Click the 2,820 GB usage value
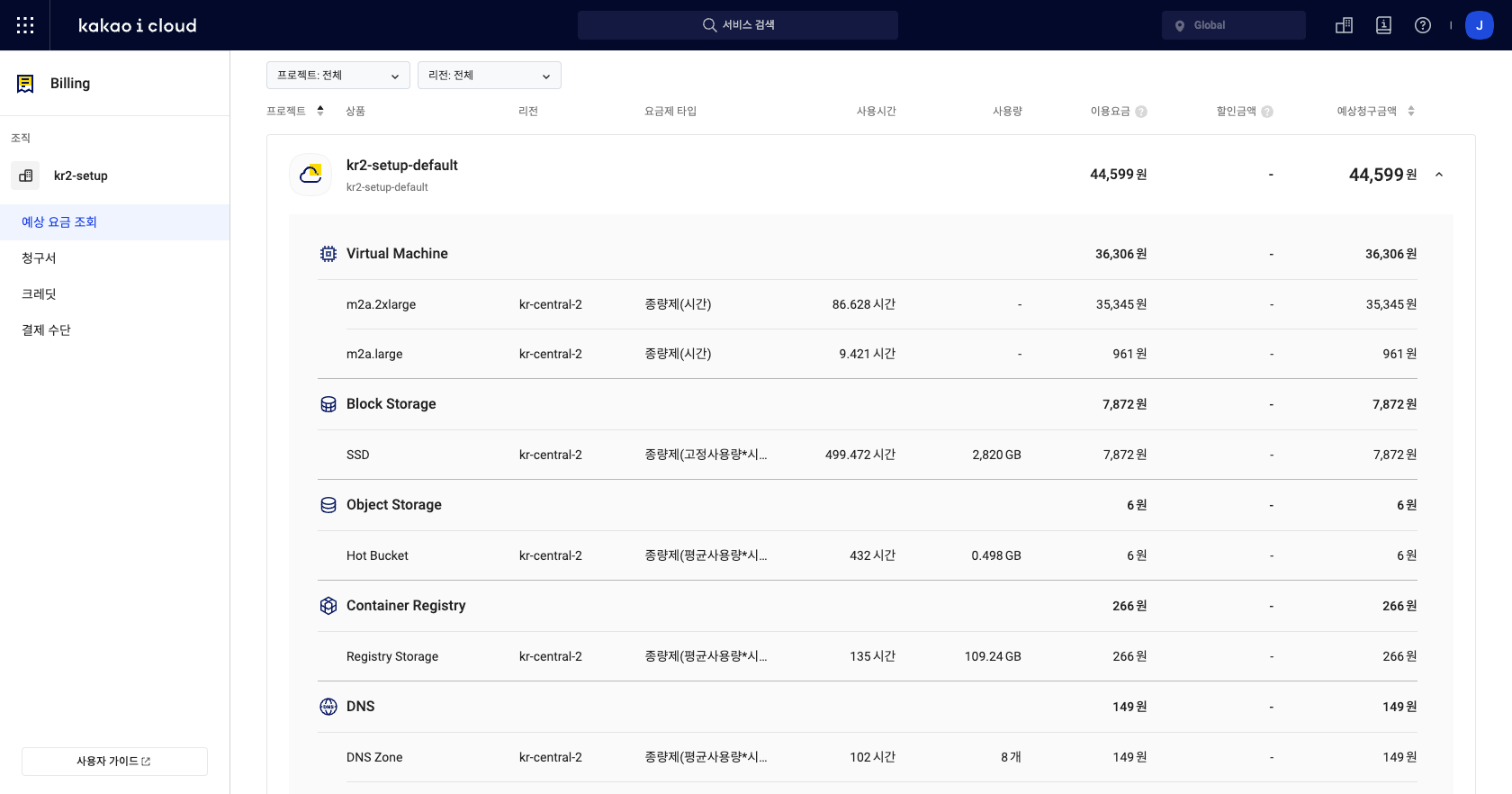 pos(996,456)
